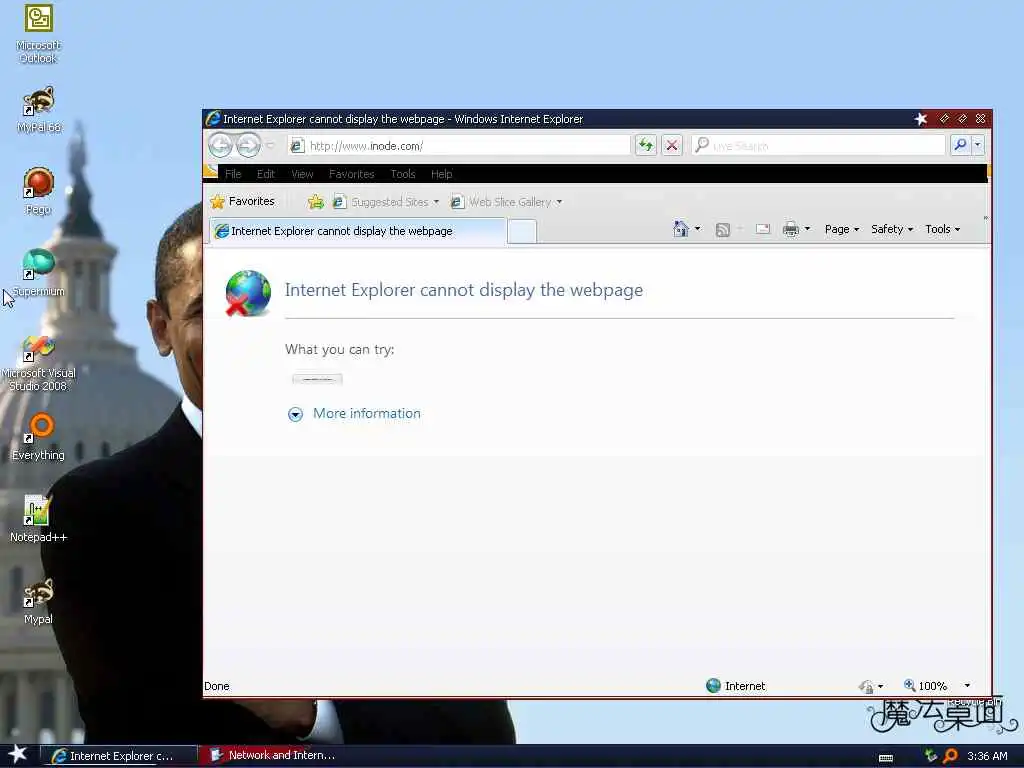Viewport: 1024px width, 768px height.
Task: Click the Forward navigation button
Action: pyautogui.click(x=248, y=145)
